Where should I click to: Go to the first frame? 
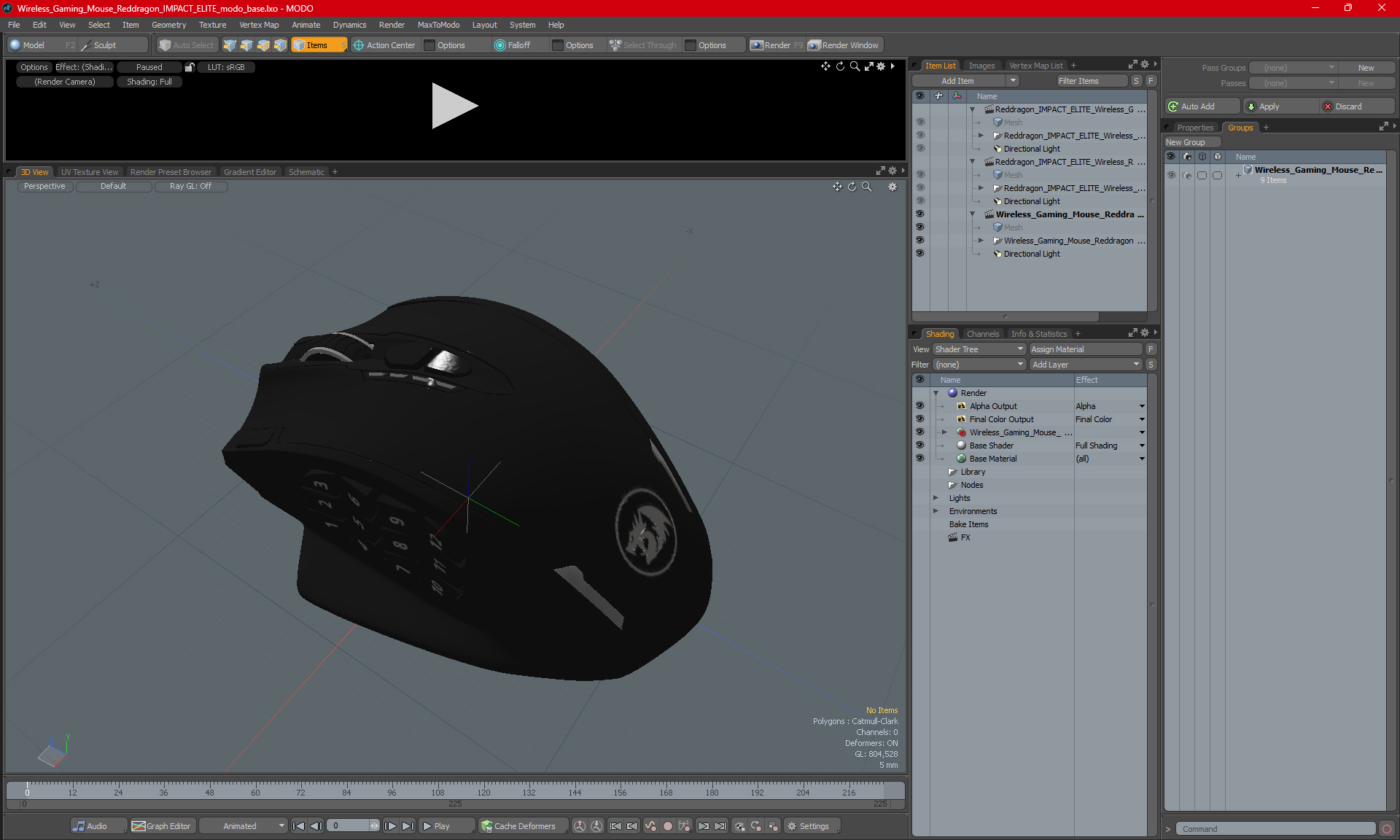coord(298,826)
